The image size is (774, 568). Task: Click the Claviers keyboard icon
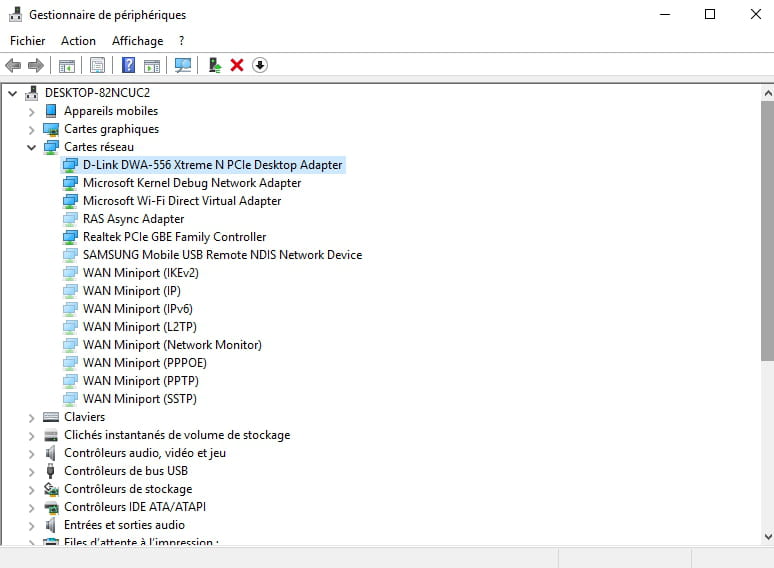point(51,417)
